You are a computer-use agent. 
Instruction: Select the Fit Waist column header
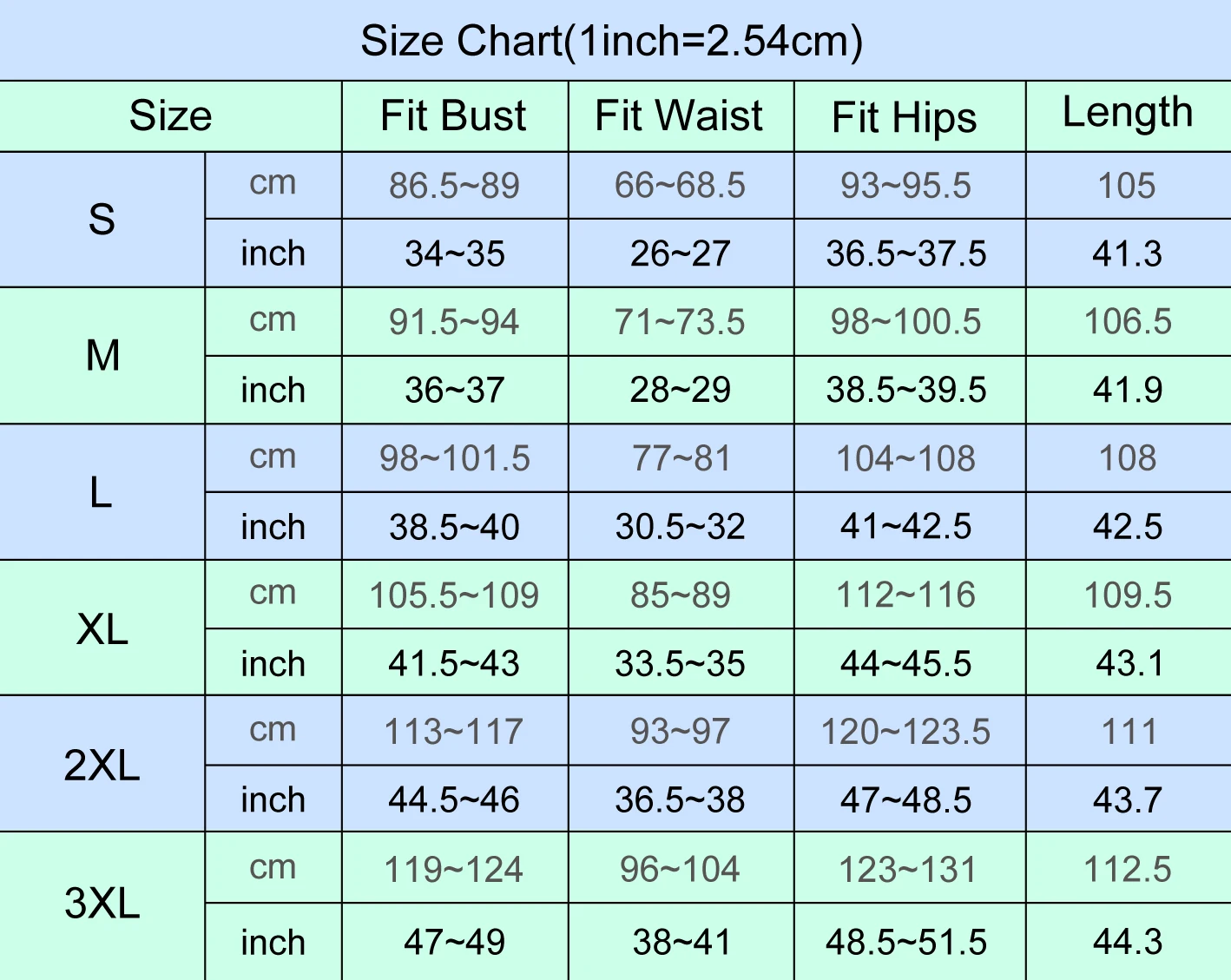point(679,116)
